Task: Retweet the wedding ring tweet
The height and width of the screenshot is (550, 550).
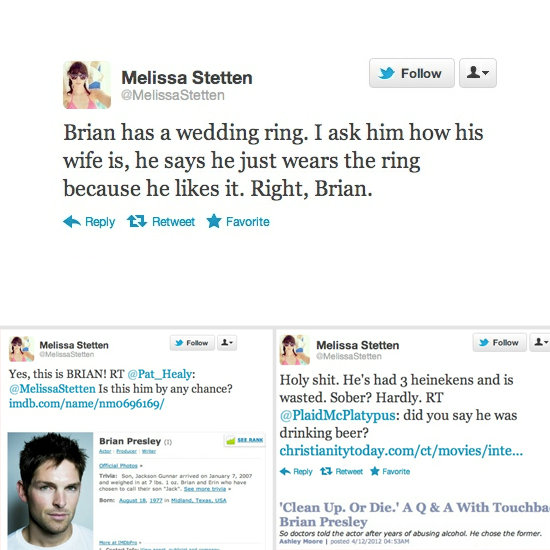Action: 161,222
